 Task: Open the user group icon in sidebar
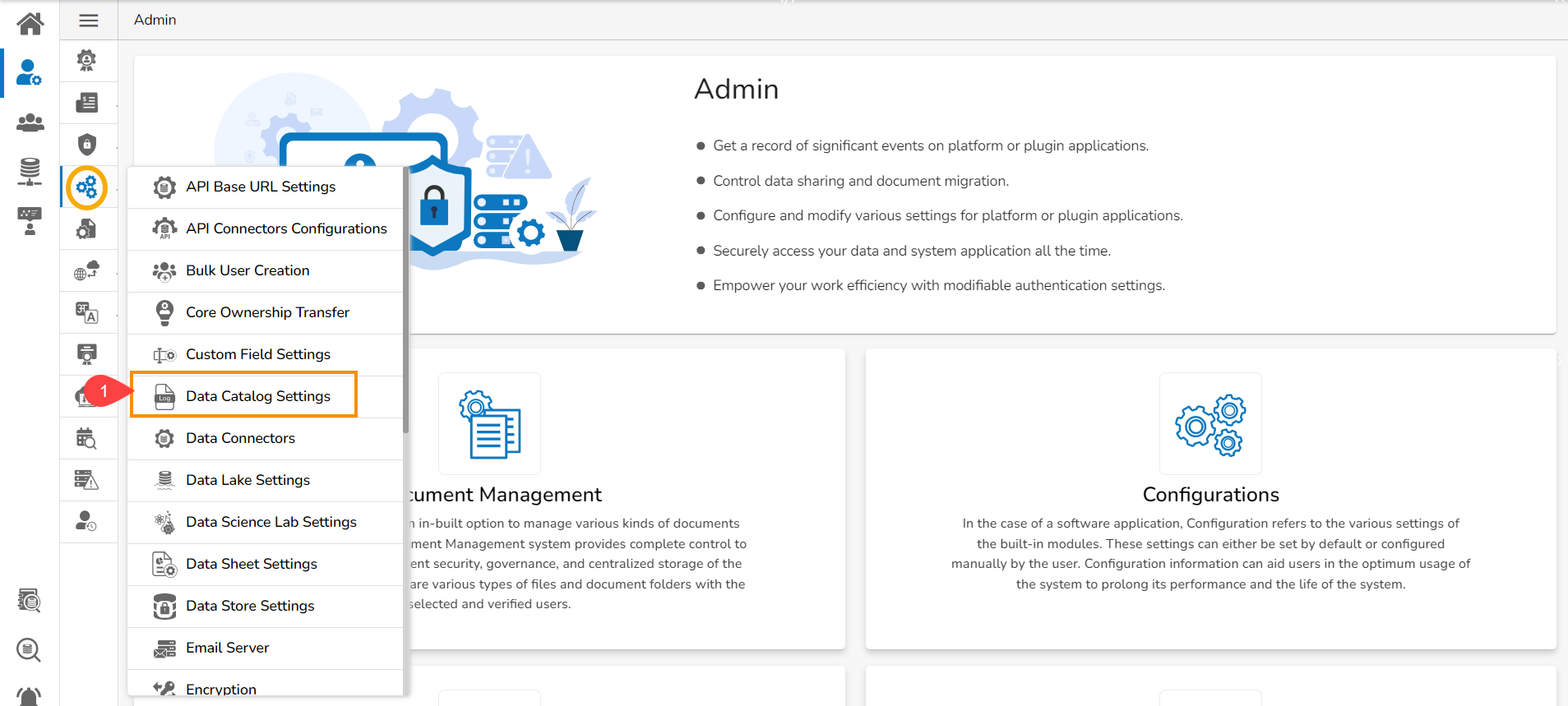tap(30, 122)
